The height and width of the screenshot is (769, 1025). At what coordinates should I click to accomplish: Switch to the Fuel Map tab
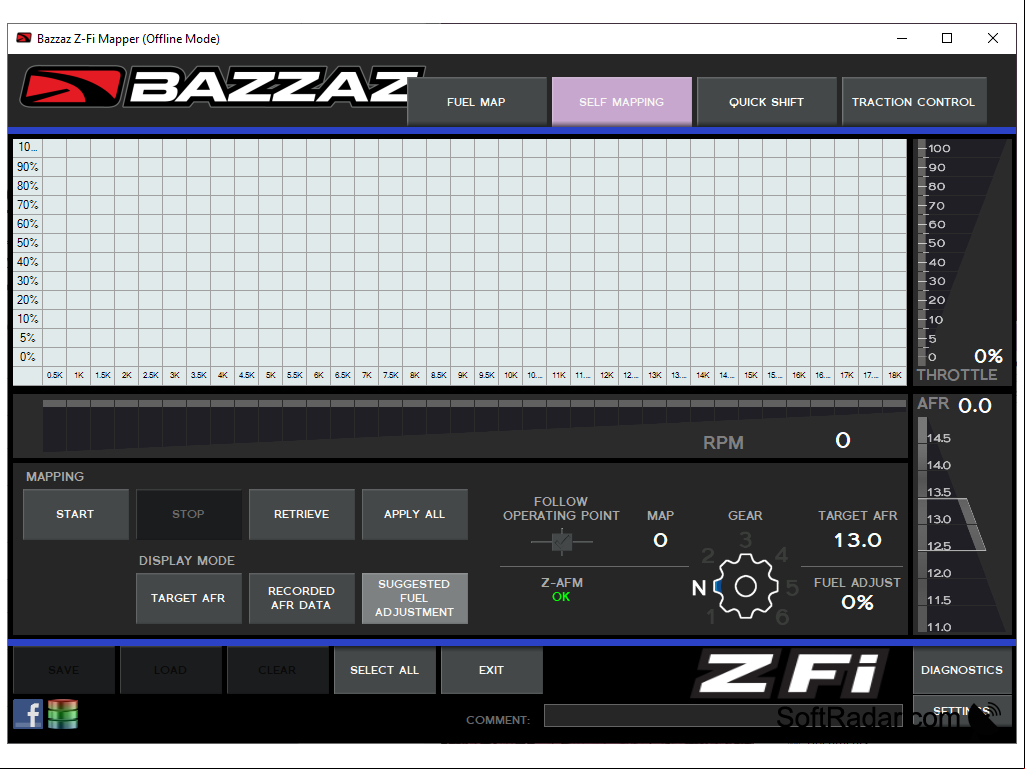click(477, 101)
